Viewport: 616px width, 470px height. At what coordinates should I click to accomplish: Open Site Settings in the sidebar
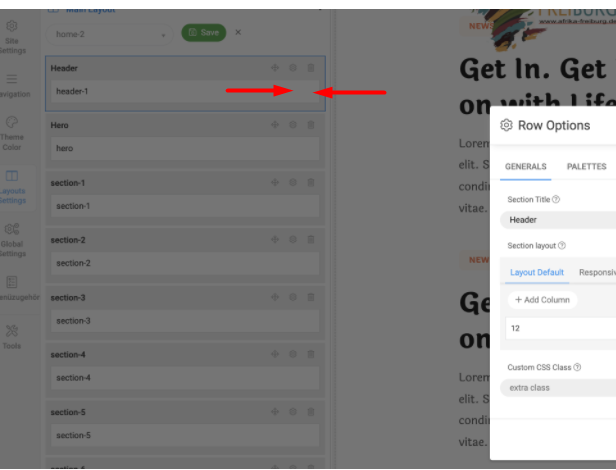tap(12, 37)
